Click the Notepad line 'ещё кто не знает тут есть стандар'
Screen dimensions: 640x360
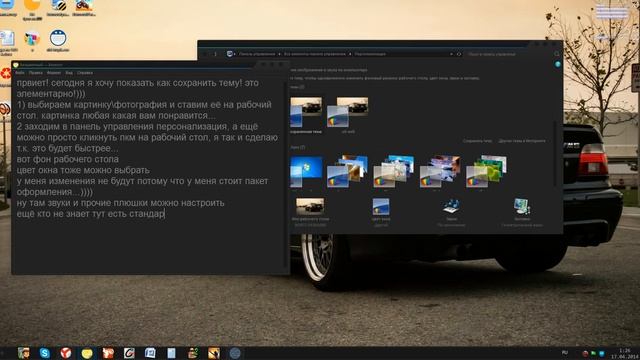91,214
